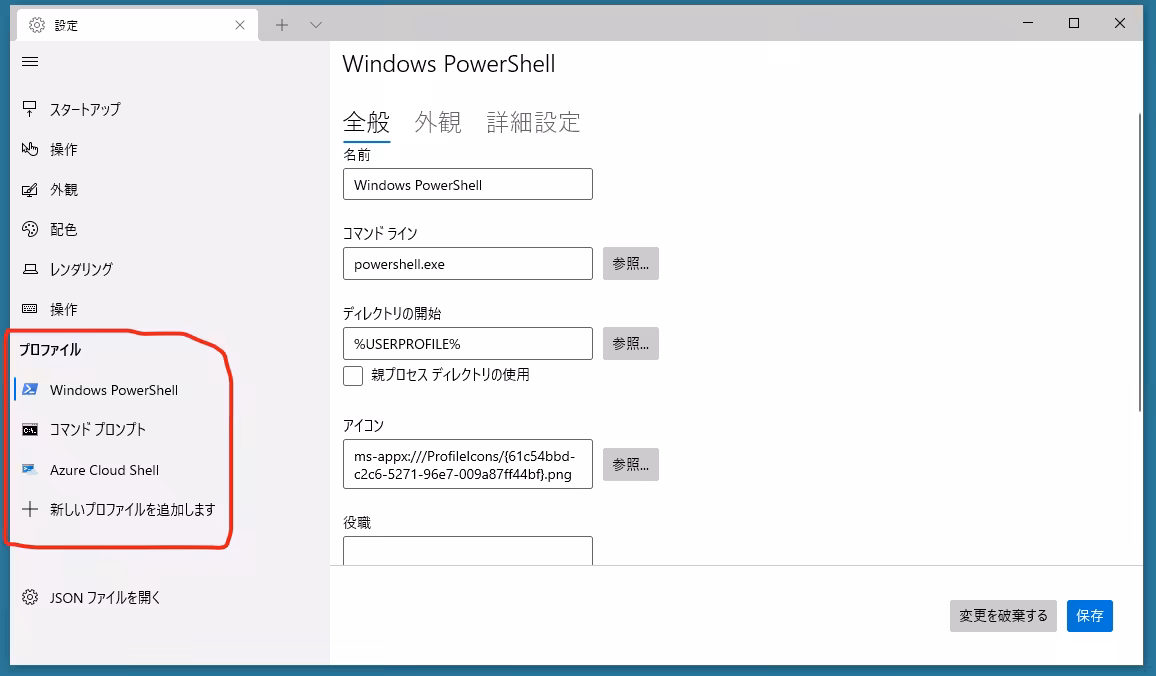The image size is (1156, 676).
Task: Click the Windows PowerShell profile icon
Action: pyautogui.click(x=30, y=389)
